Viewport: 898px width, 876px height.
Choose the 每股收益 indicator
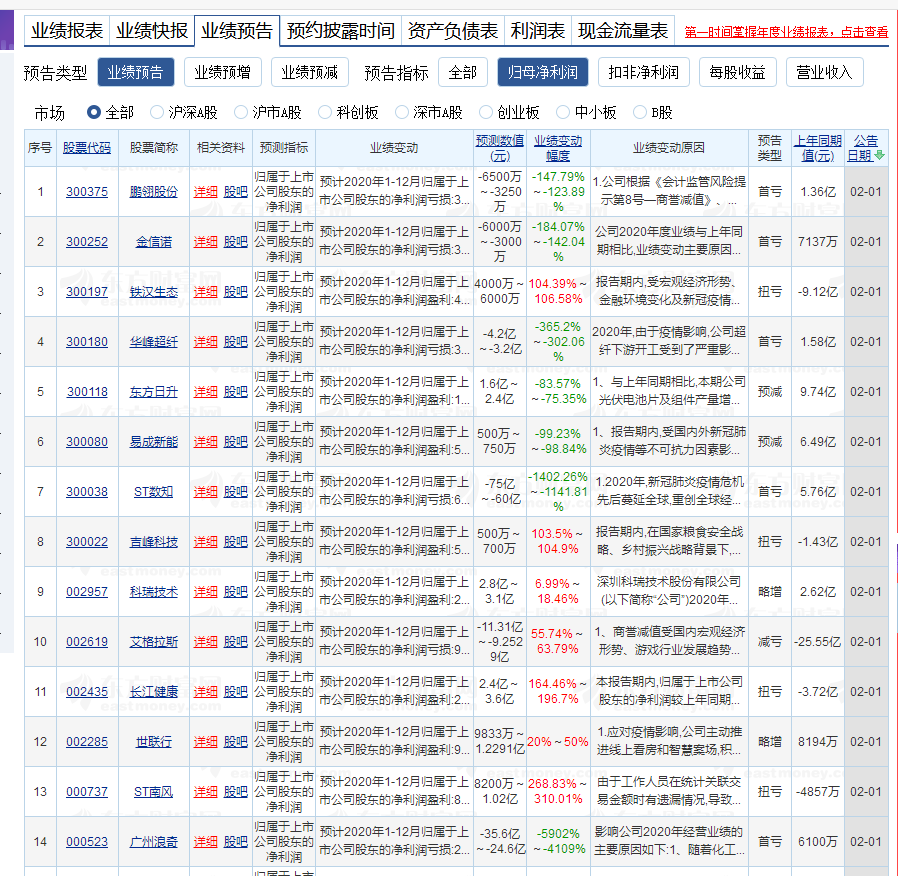tap(738, 72)
